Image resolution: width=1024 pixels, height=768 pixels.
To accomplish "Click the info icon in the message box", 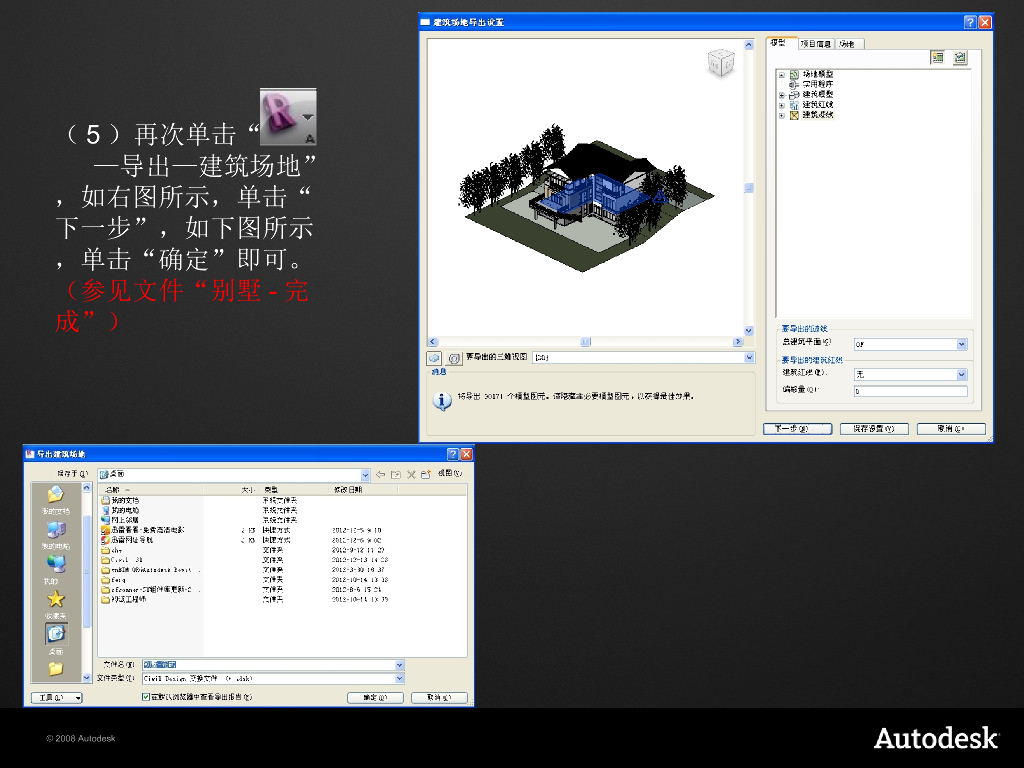I will pos(442,401).
